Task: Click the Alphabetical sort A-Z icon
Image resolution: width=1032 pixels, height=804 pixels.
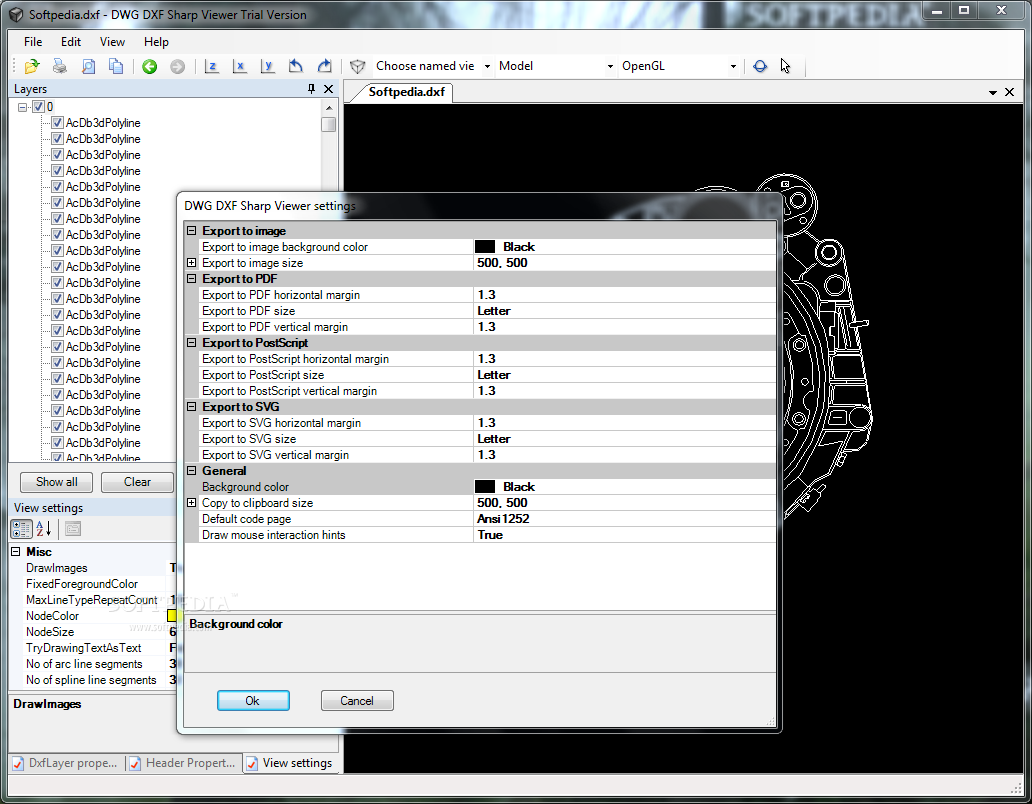Action: pos(43,528)
